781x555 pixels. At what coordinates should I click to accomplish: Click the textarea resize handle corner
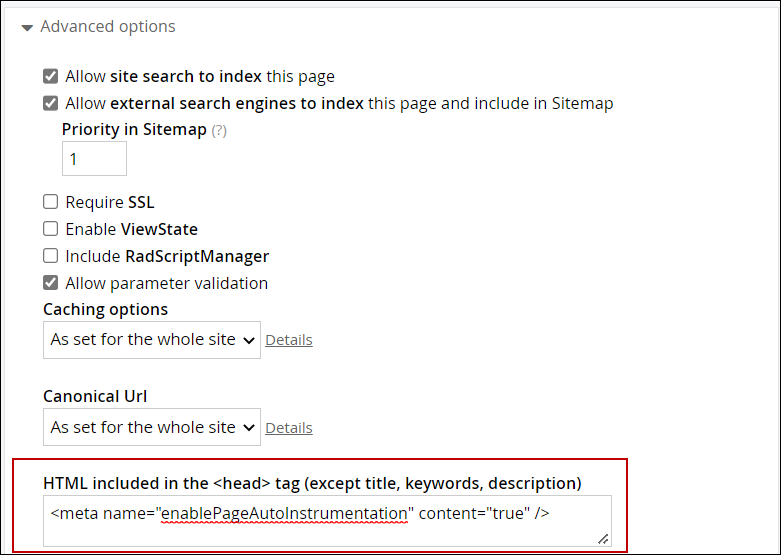click(x=603, y=538)
